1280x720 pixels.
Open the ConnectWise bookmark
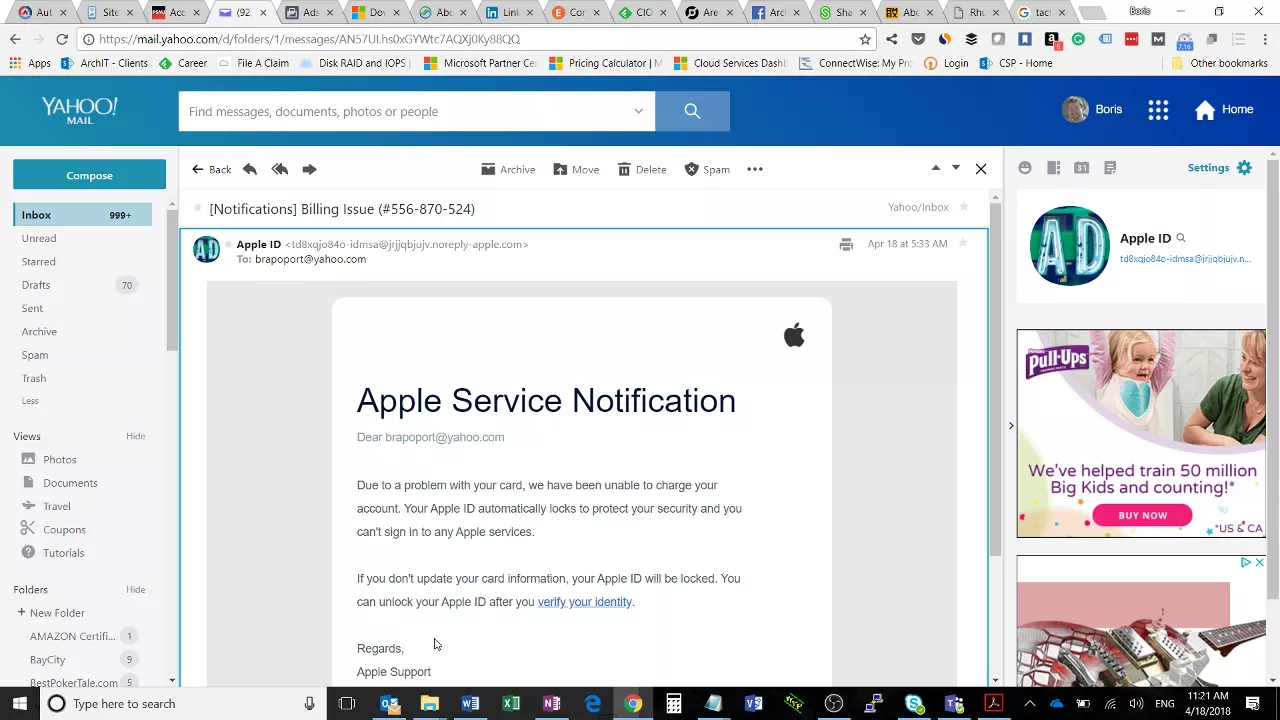[x=855, y=63]
